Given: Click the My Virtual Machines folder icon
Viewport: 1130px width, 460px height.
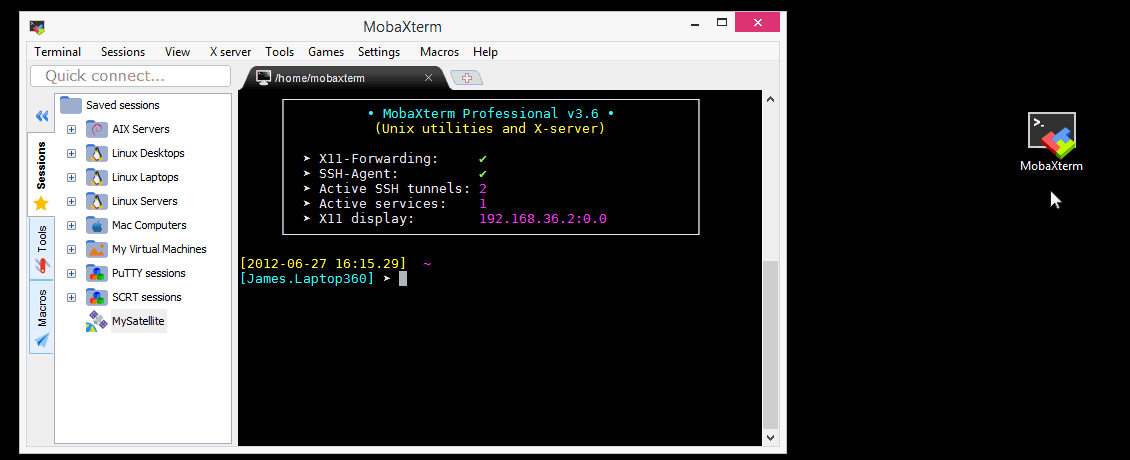Looking at the screenshot, I should 96,249.
